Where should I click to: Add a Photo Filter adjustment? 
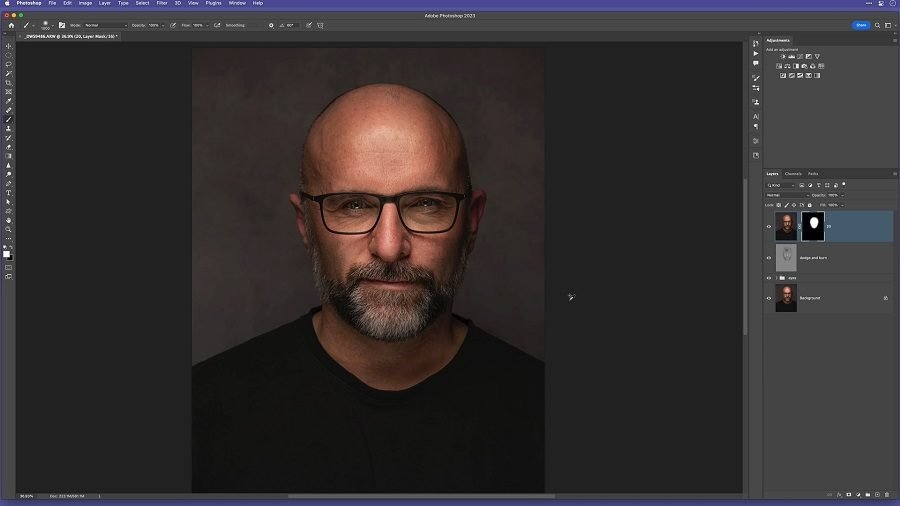804,66
